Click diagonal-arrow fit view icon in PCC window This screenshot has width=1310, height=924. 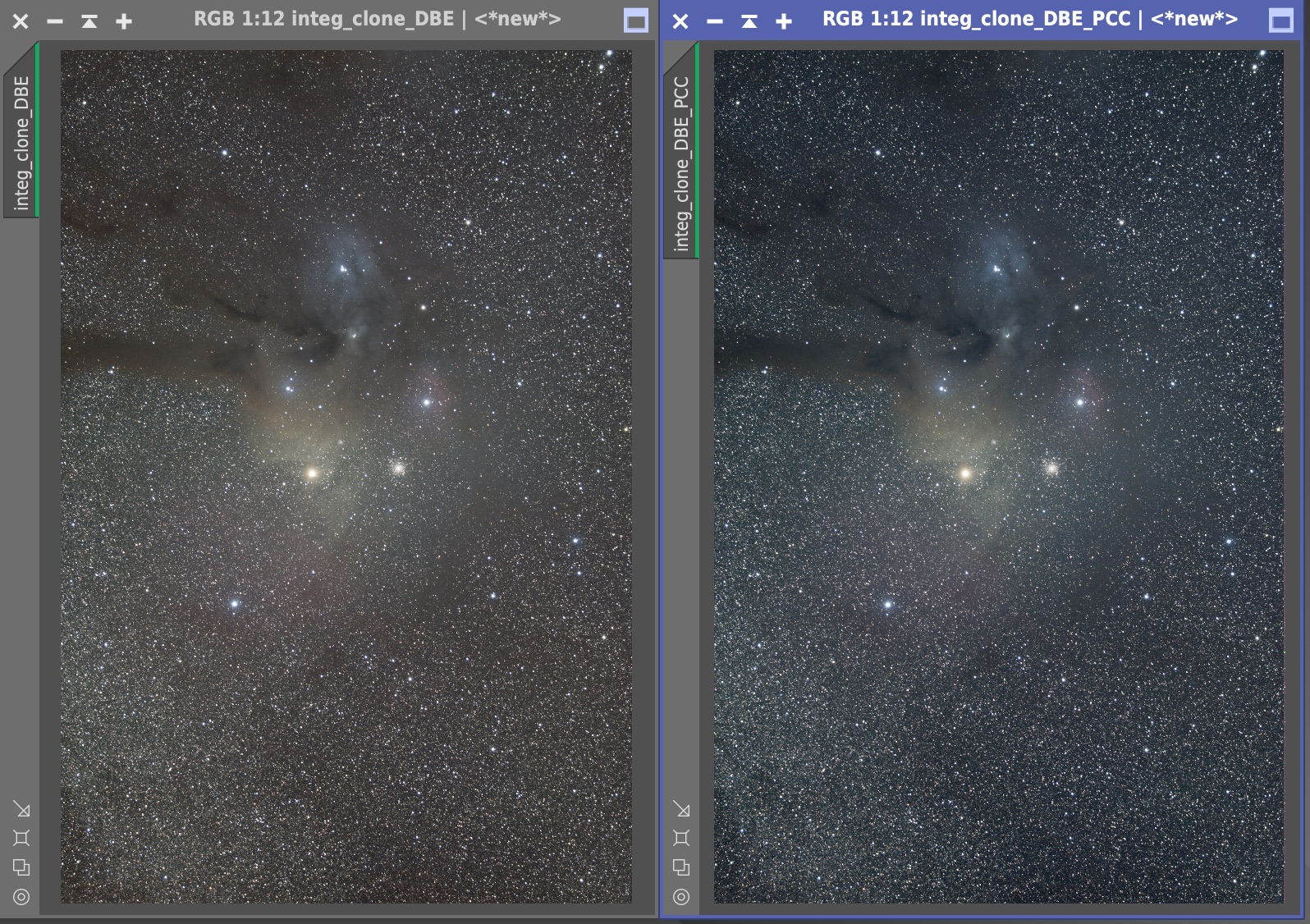pyautogui.click(x=681, y=810)
